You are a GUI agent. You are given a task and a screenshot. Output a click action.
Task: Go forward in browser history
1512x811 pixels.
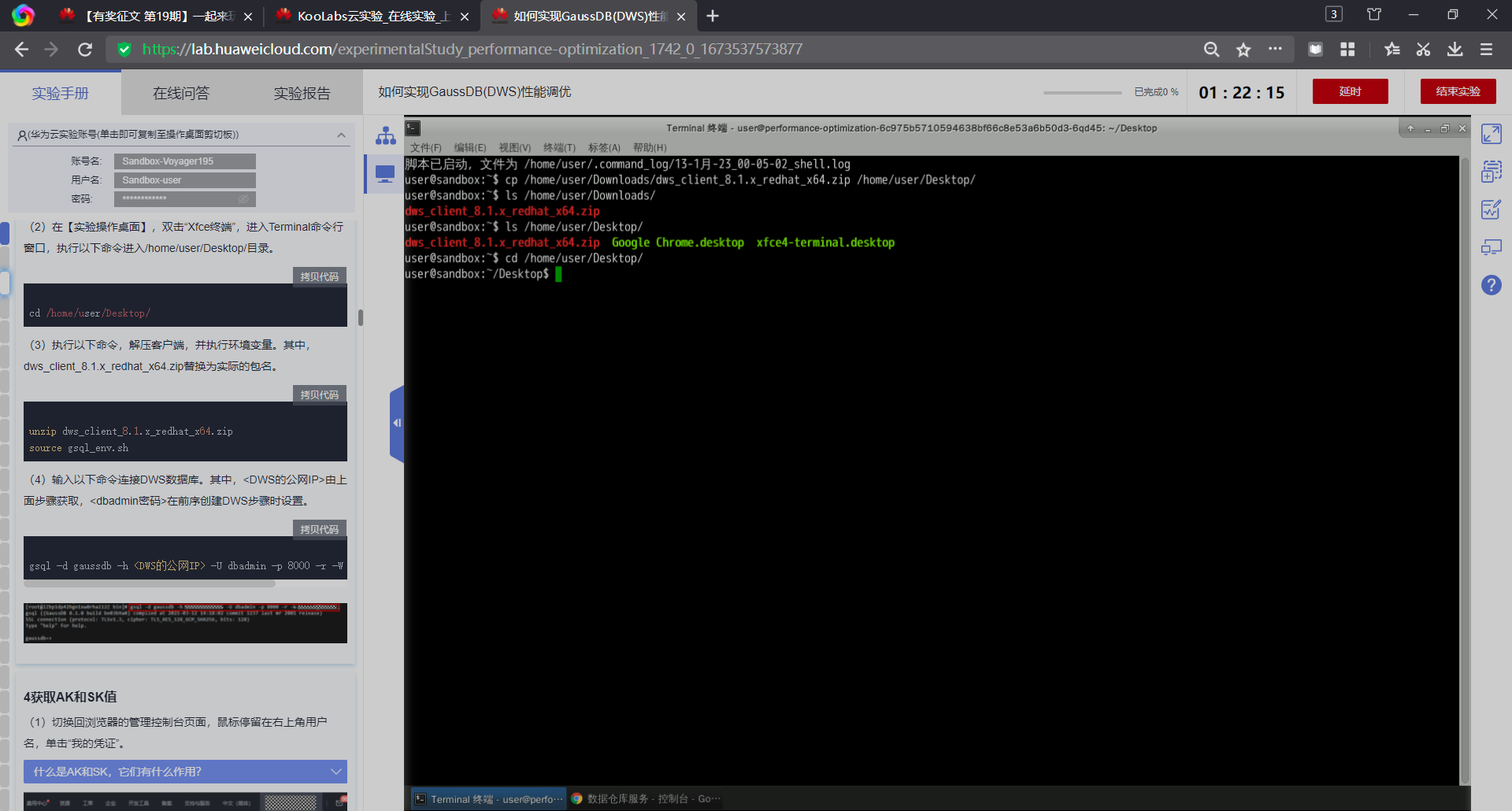click(52, 50)
